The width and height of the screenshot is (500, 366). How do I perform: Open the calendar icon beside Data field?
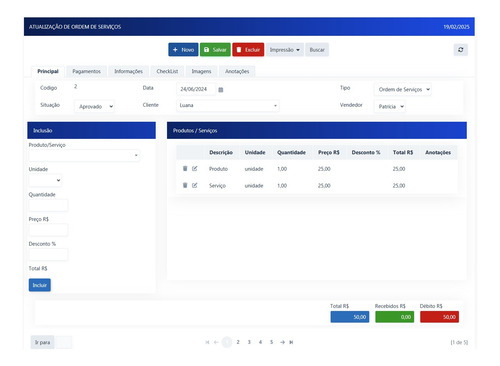221,90
